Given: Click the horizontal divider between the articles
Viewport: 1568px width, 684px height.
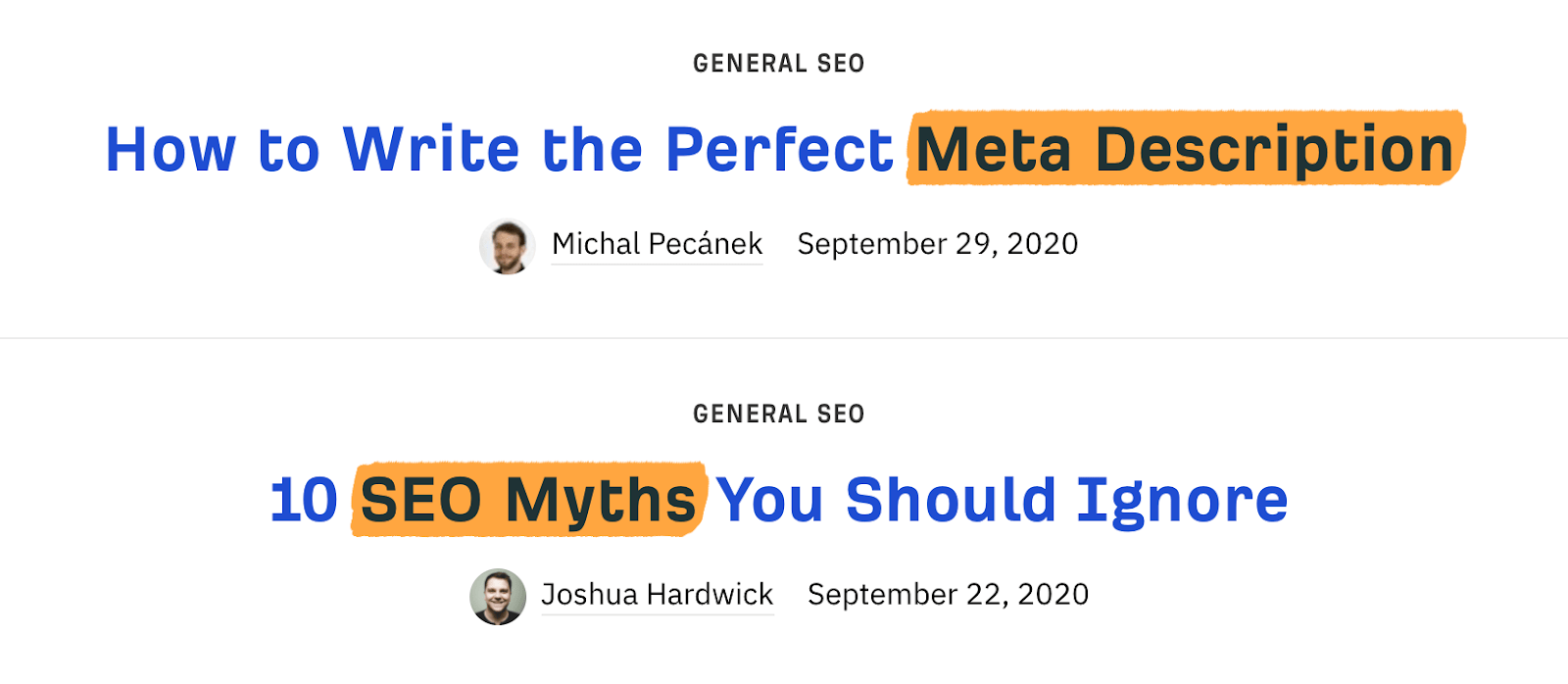Looking at the screenshot, I should click(x=784, y=338).
